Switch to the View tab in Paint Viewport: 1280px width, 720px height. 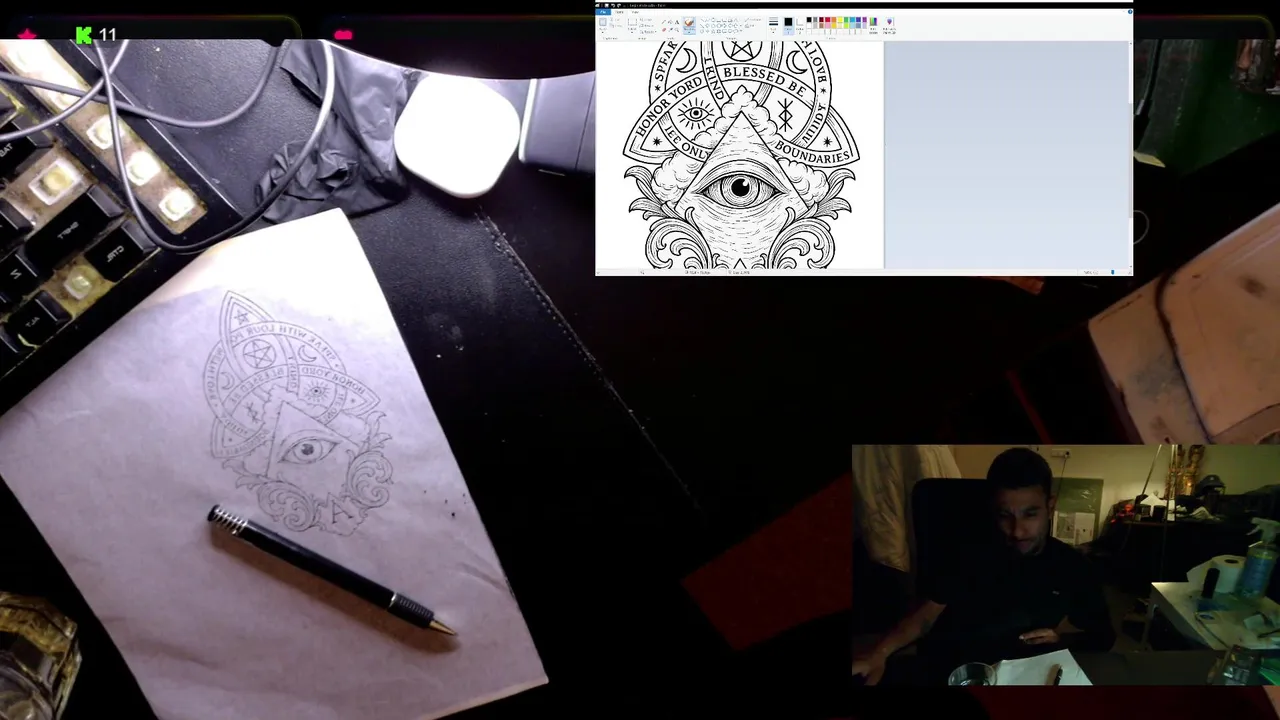tap(635, 12)
